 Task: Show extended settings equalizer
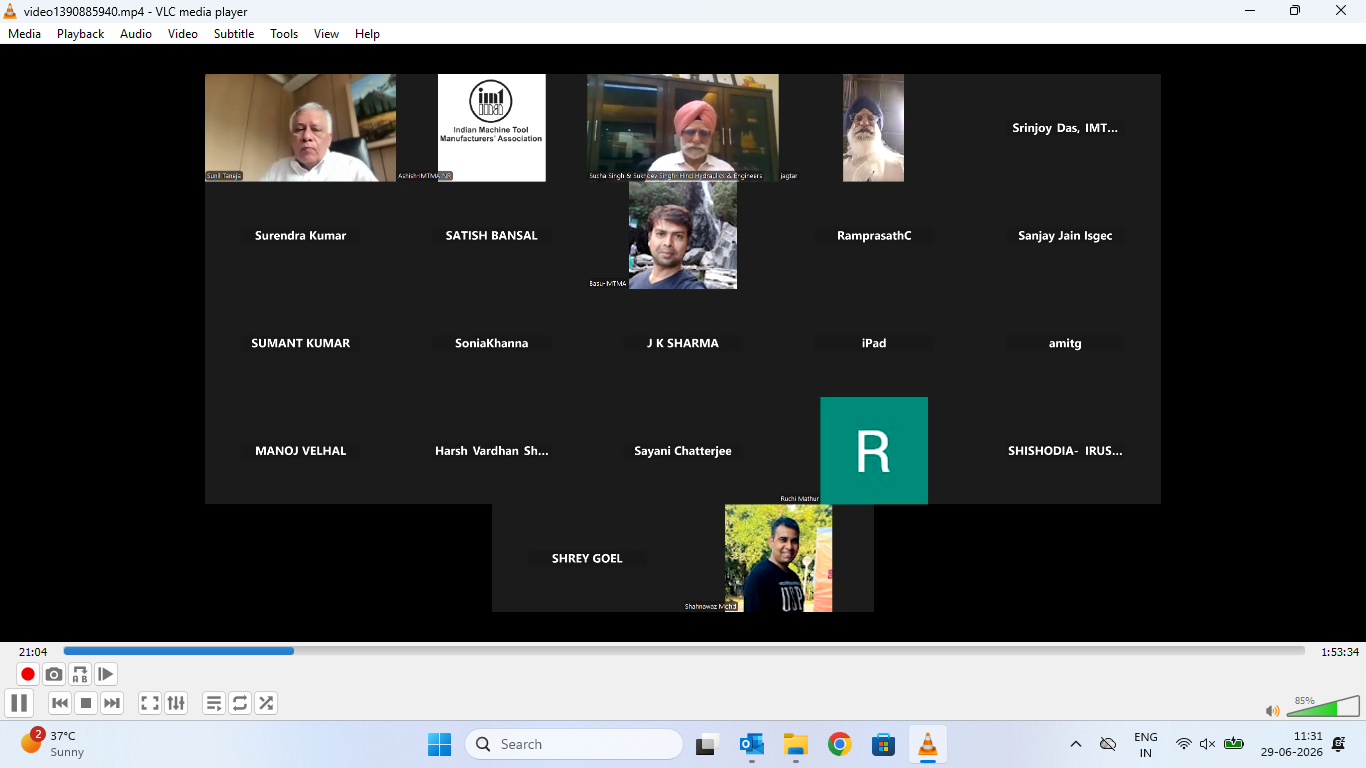click(176, 703)
